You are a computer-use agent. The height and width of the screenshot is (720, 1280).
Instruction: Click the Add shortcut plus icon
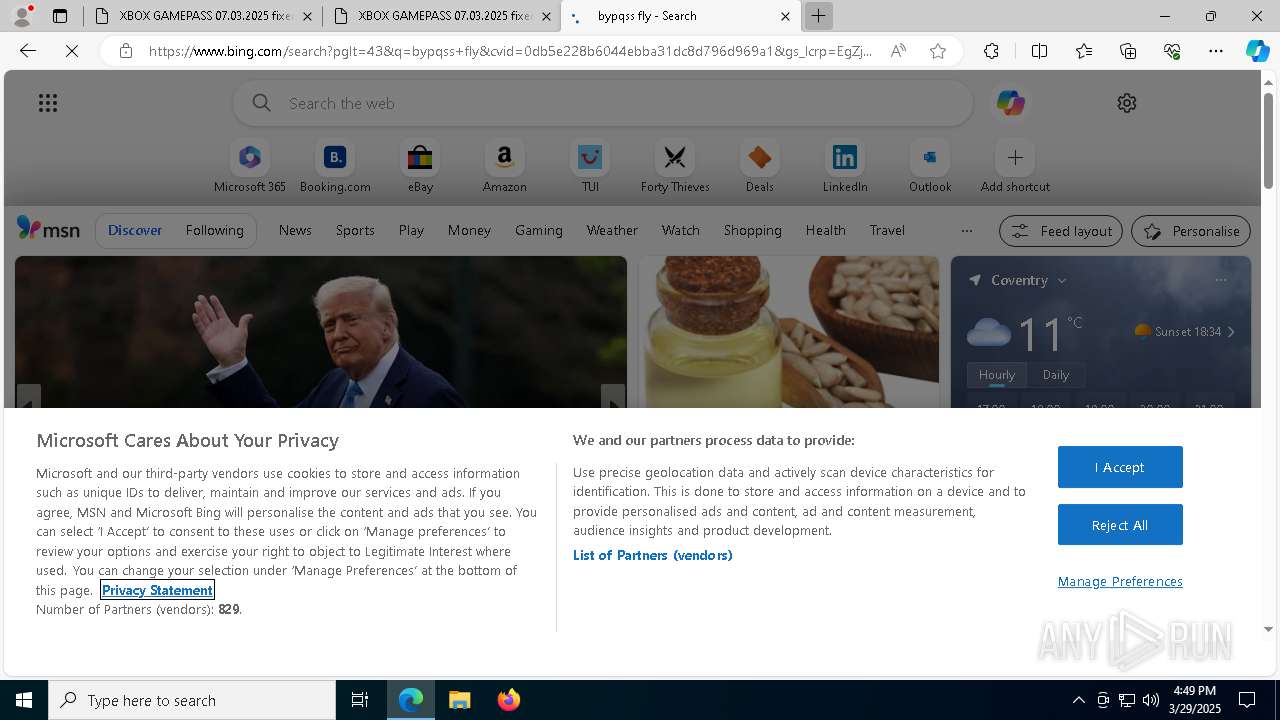1015,158
